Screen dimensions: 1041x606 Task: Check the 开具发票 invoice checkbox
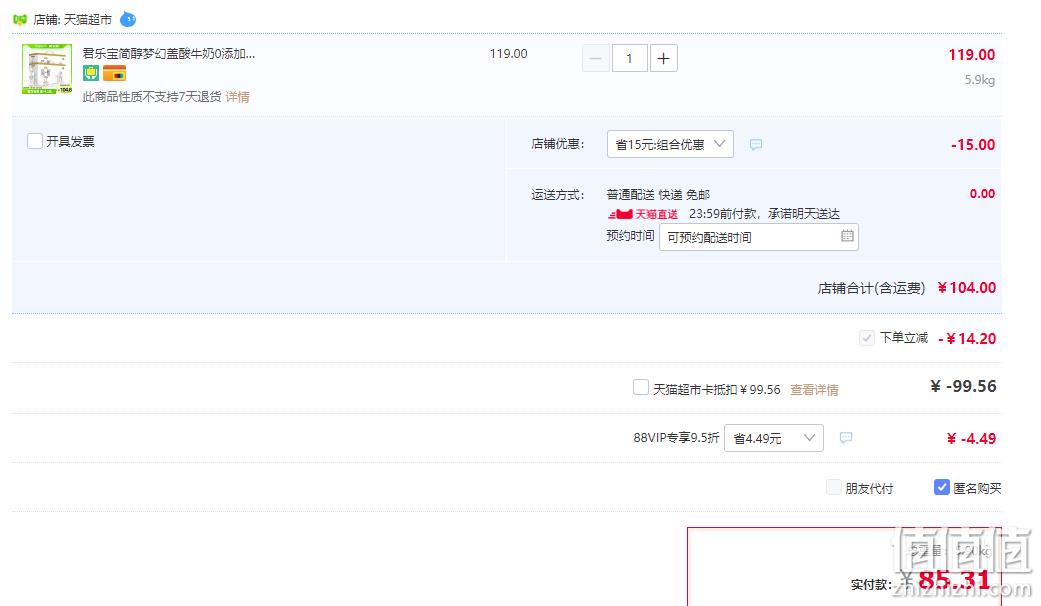35,141
